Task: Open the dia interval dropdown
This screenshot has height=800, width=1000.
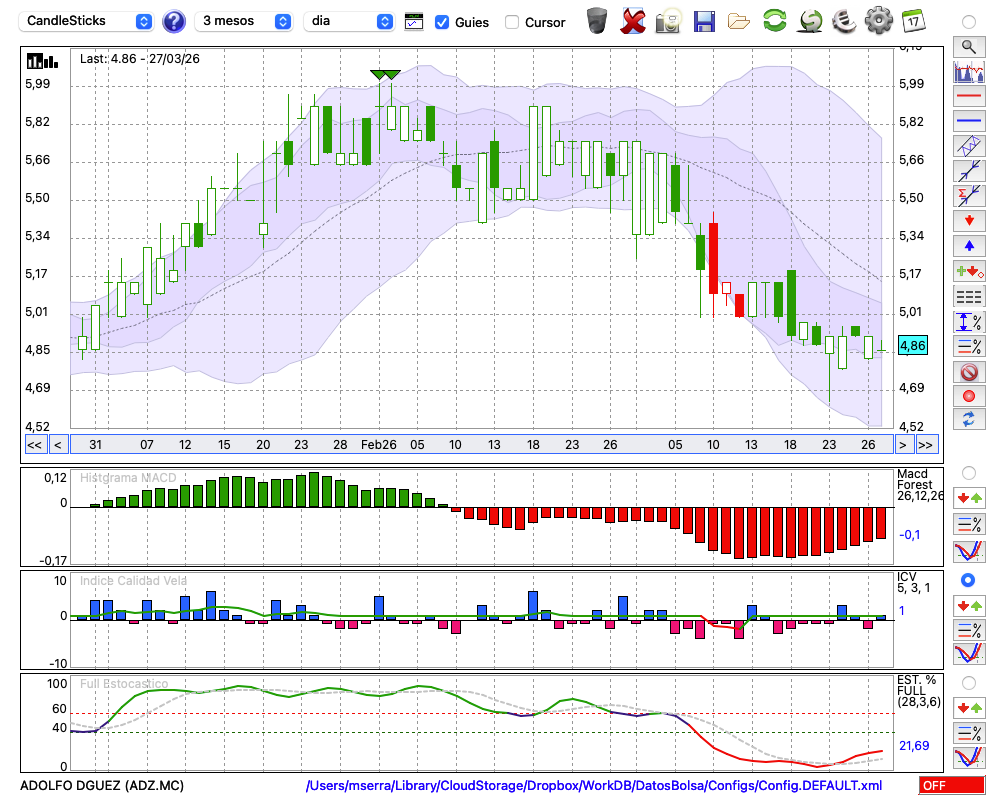Action: click(348, 21)
